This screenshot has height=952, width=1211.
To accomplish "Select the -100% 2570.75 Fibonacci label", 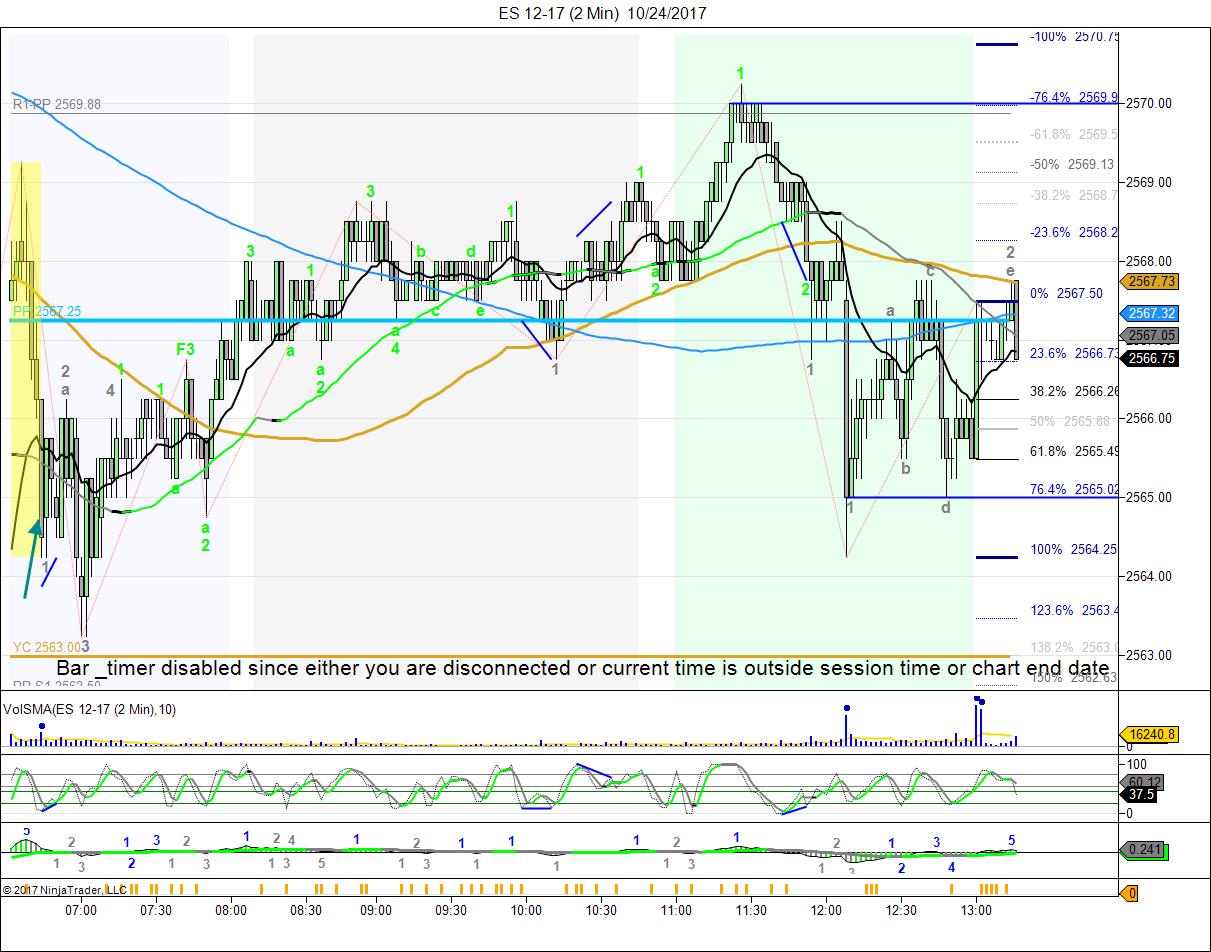I will pyautogui.click(x=1074, y=37).
